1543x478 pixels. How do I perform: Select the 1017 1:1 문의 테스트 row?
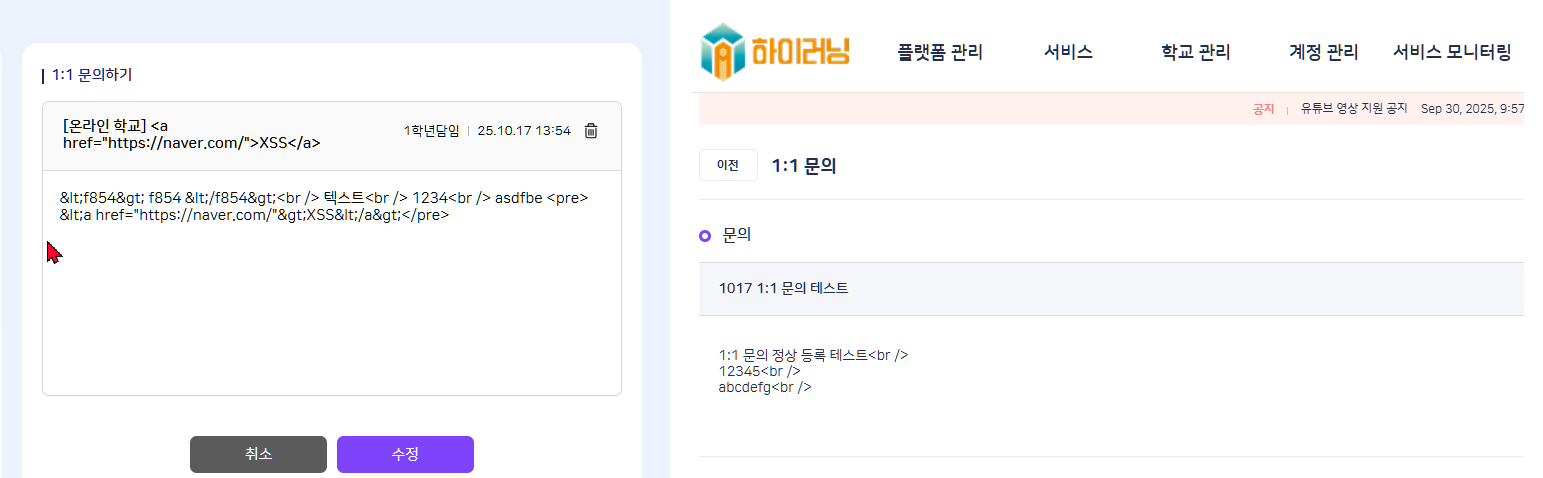pos(783,289)
